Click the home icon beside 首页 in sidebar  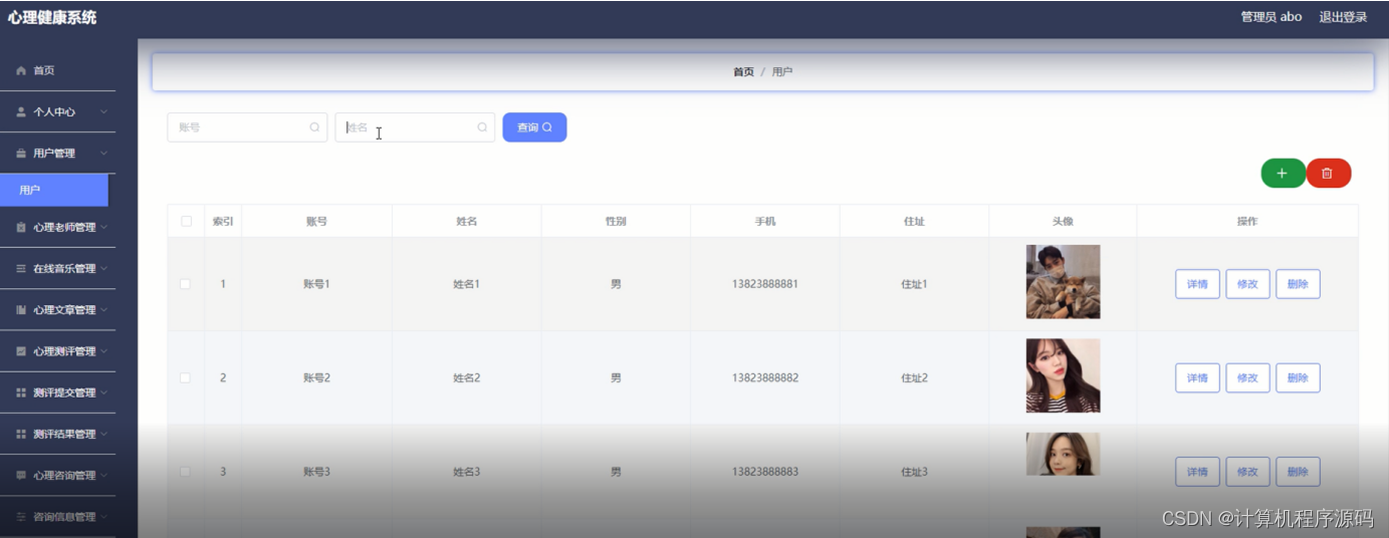(x=21, y=71)
